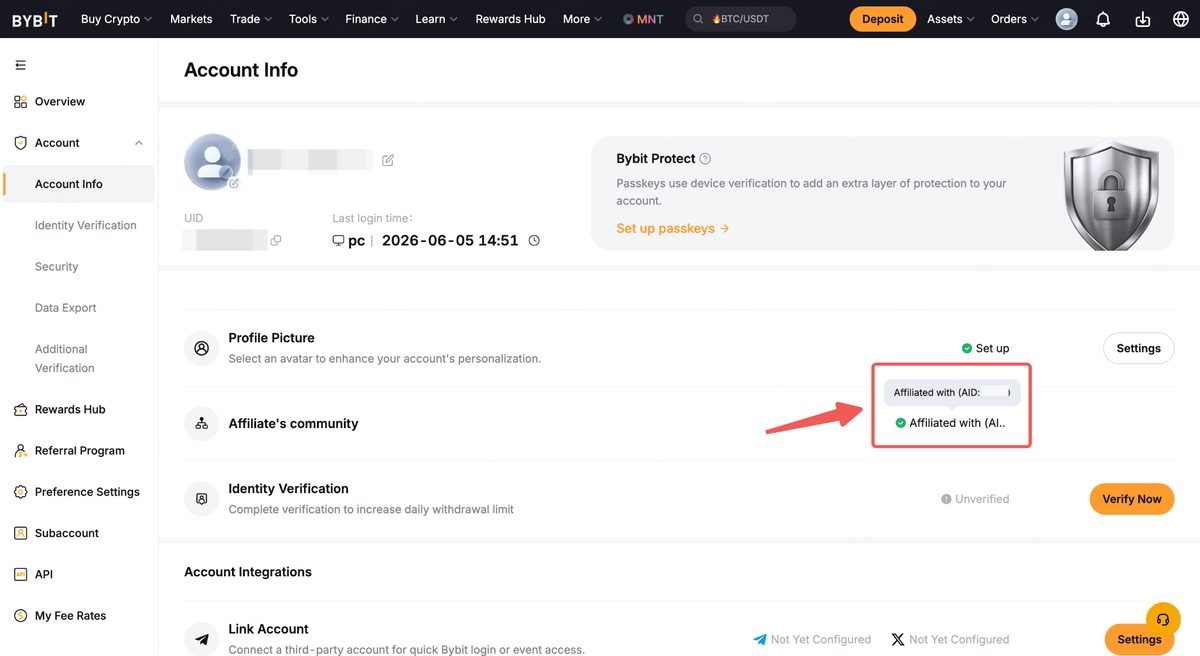The width and height of the screenshot is (1200, 656).
Task: Click the Link Account paper-plane icon
Action: [202, 639]
